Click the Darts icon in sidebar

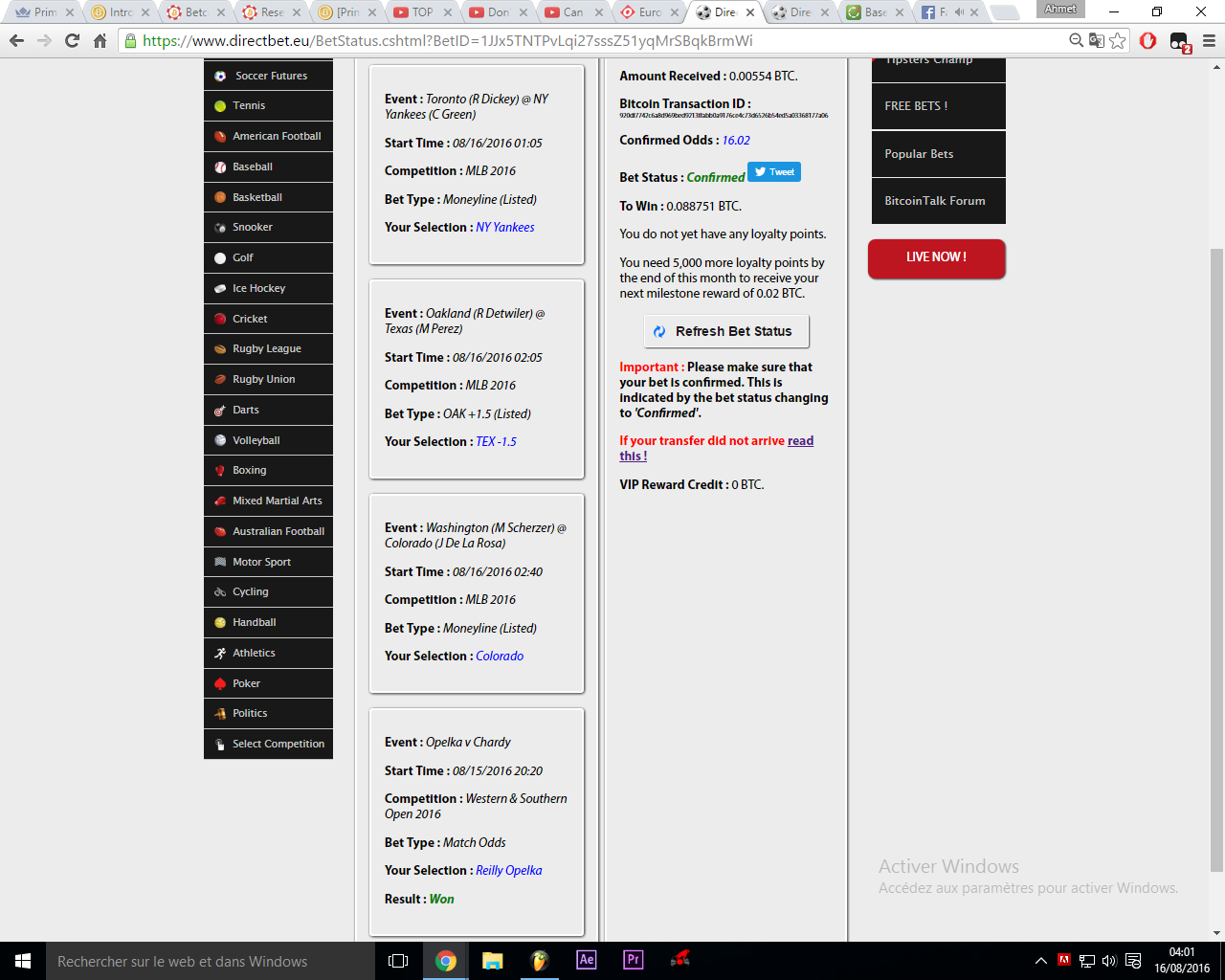220,411
